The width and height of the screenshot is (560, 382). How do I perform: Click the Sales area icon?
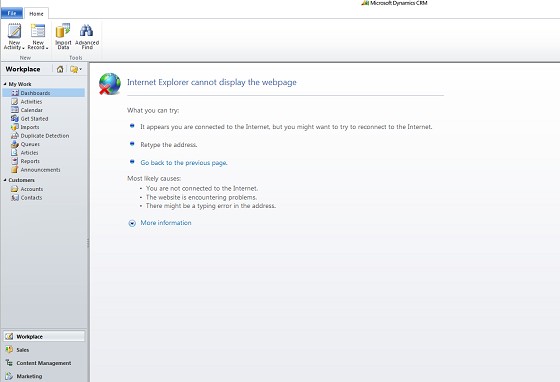[x=9, y=350]
